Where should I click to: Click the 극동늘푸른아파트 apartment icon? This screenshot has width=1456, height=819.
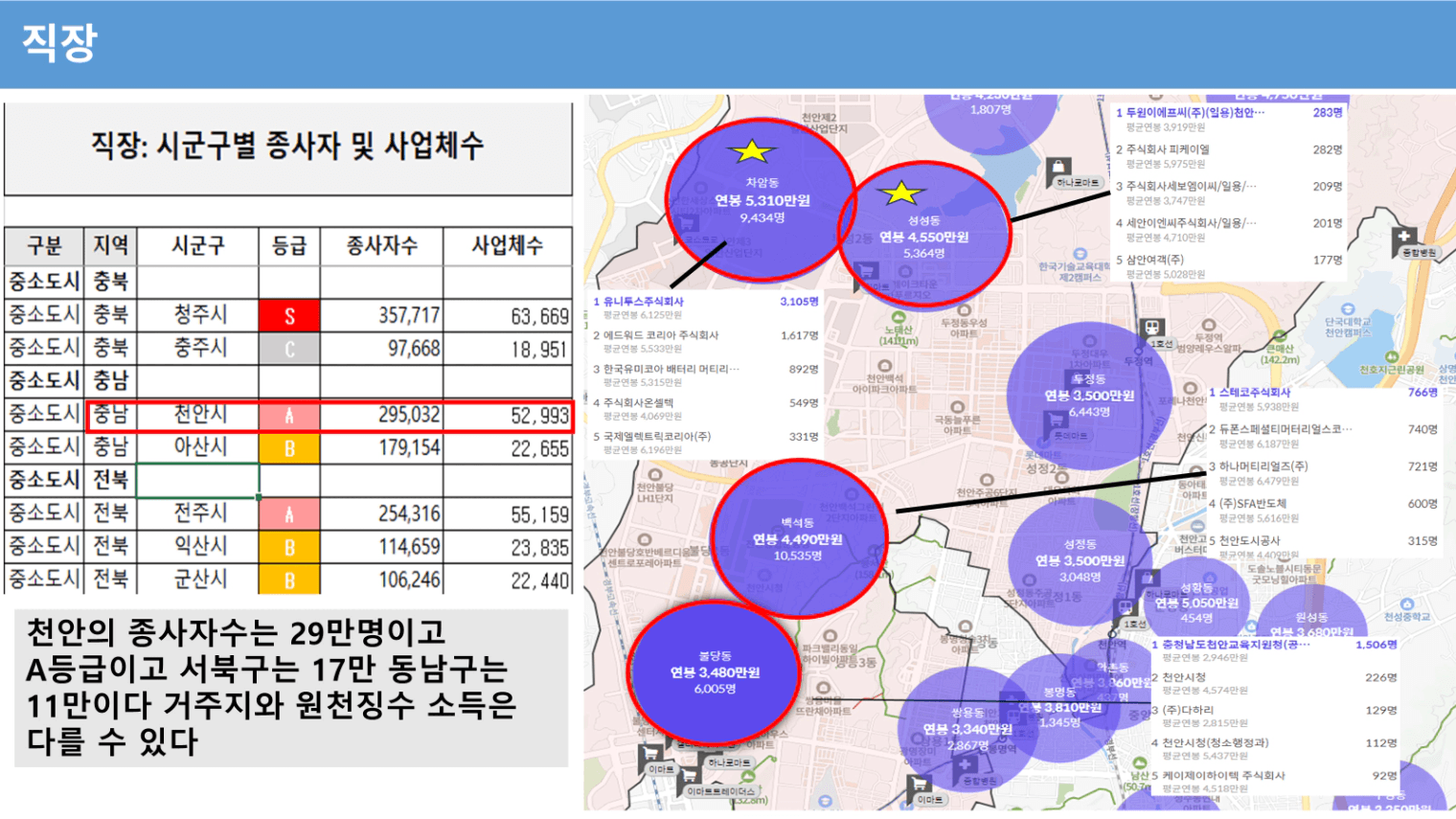956,407
